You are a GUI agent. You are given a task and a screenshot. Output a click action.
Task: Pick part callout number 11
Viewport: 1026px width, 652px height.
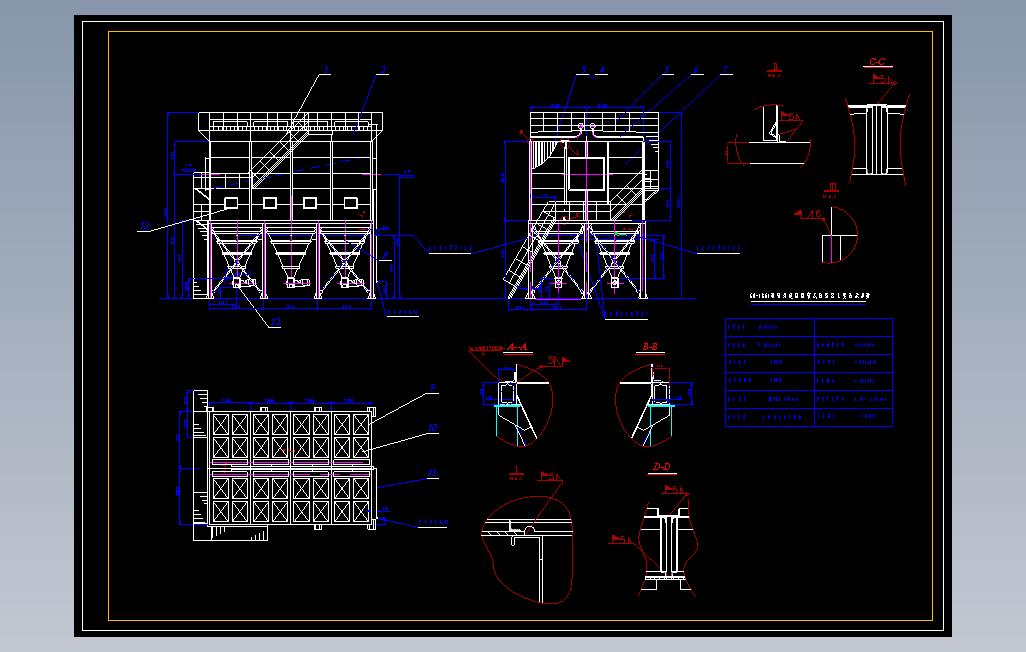pos(432,473)
